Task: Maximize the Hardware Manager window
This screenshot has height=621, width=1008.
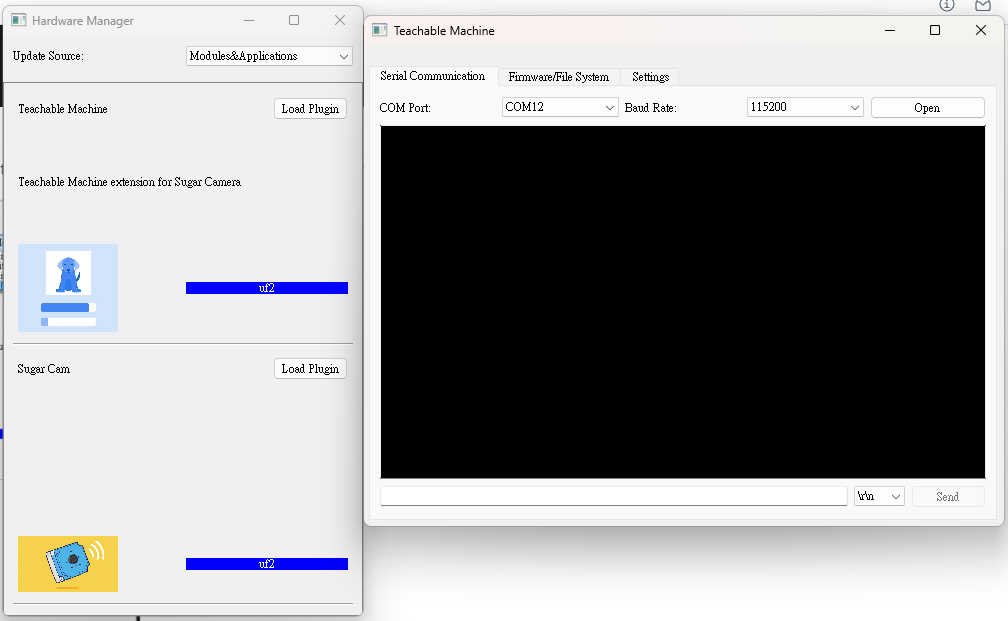Action: tap(294, 20)
